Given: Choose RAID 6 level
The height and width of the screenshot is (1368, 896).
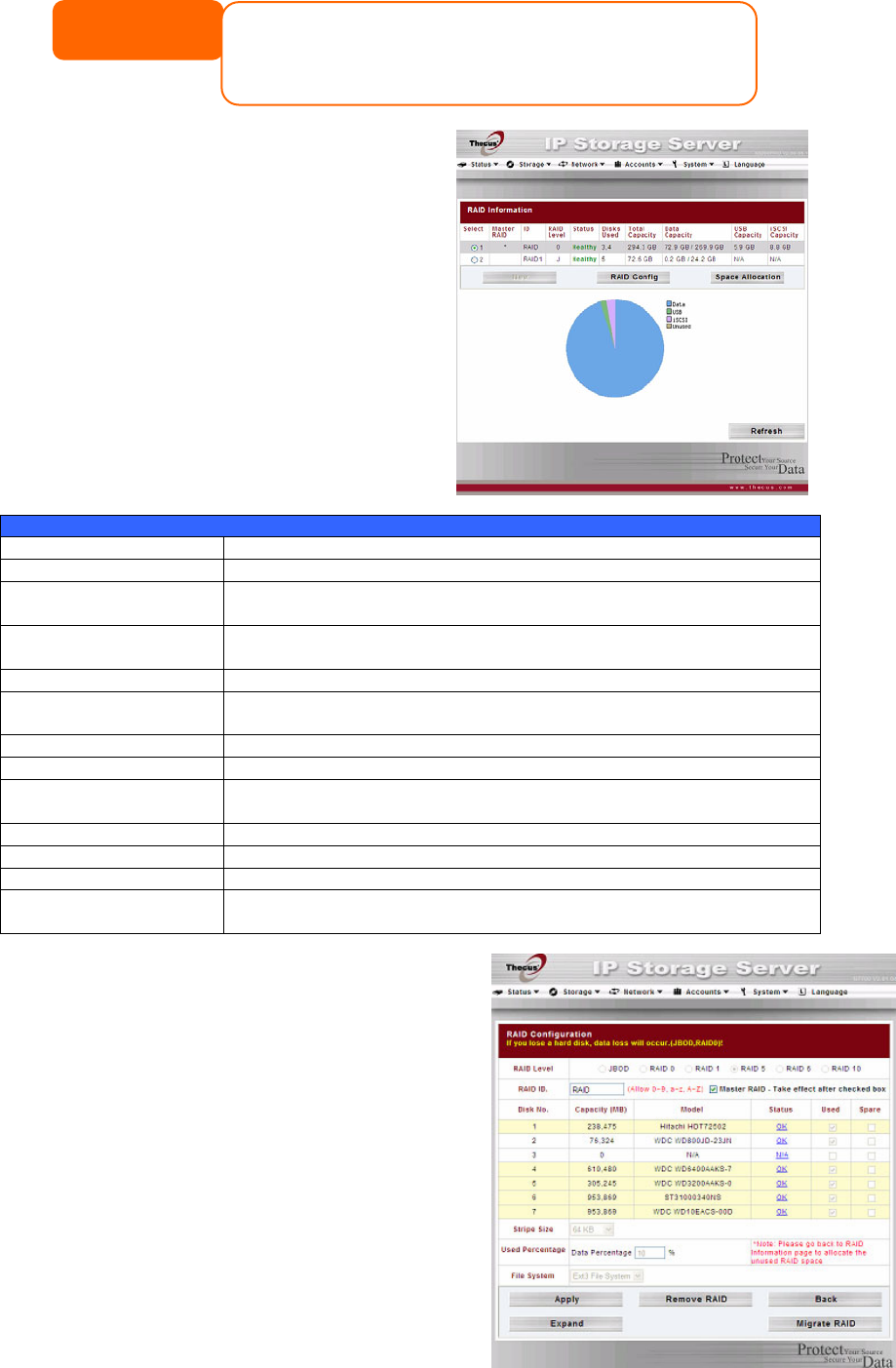Looking at the screenshot, I should coord(780,1069).
